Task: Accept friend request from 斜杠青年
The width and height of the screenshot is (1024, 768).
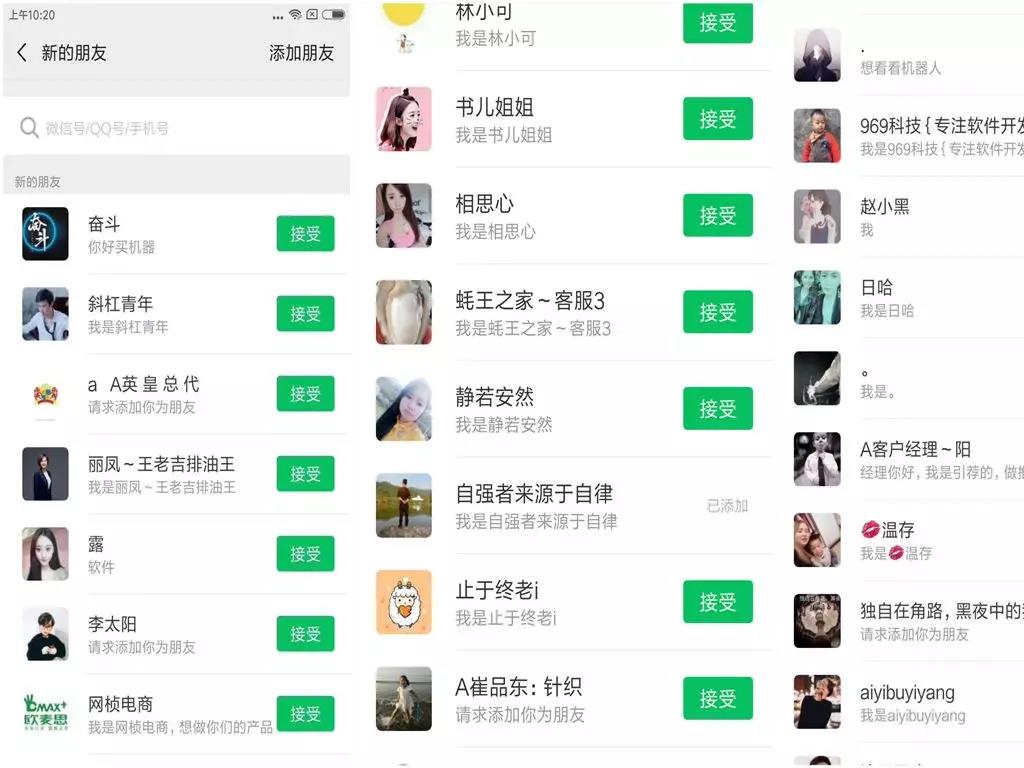Action: (x=305, y=314)
